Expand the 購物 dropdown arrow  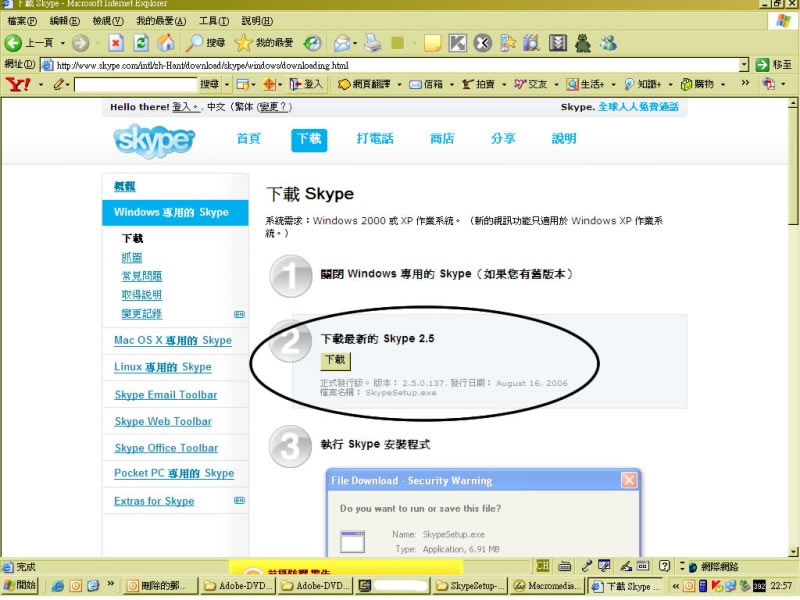tap(723, 85)
